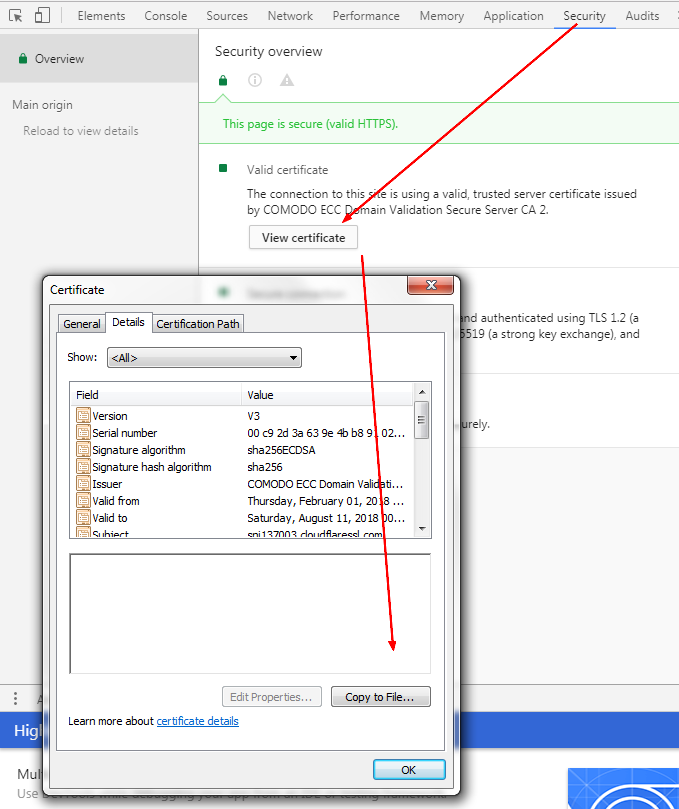
Task: Select the Security tab
Action: pos(584,16)
